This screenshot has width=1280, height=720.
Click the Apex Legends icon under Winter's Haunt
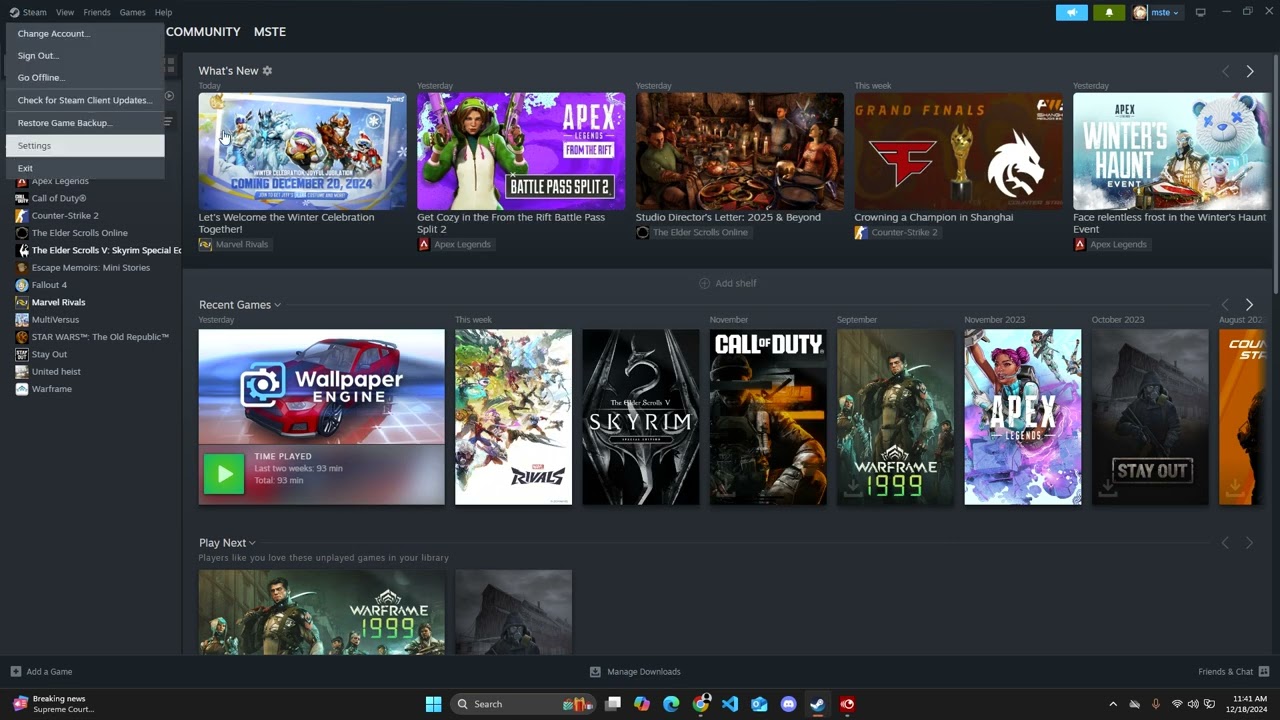coord(1079,244)
